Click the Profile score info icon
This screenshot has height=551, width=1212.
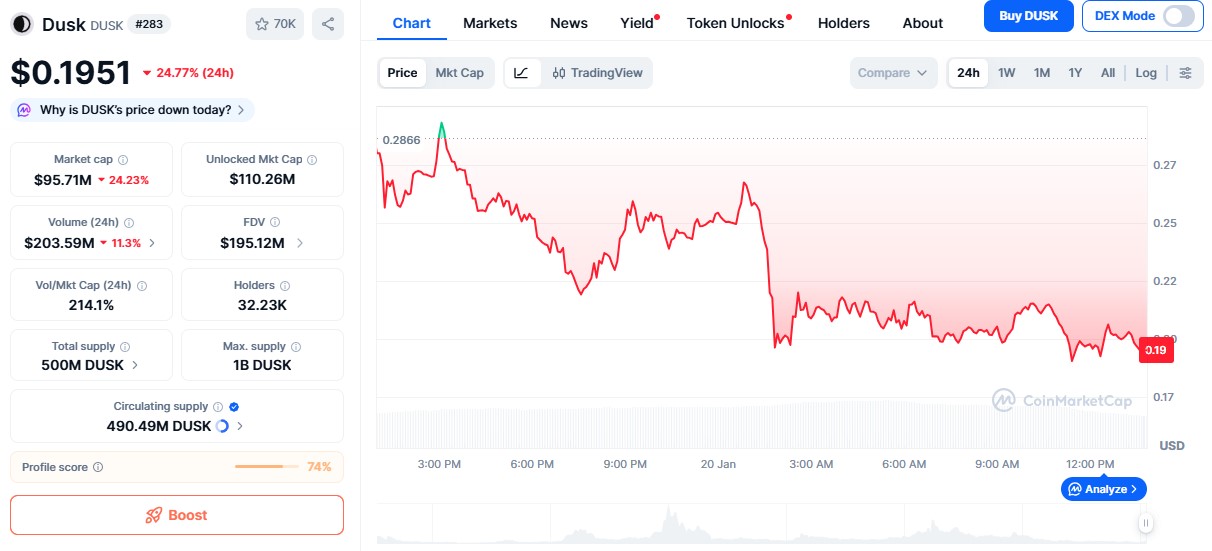click(x=98, y=467)
